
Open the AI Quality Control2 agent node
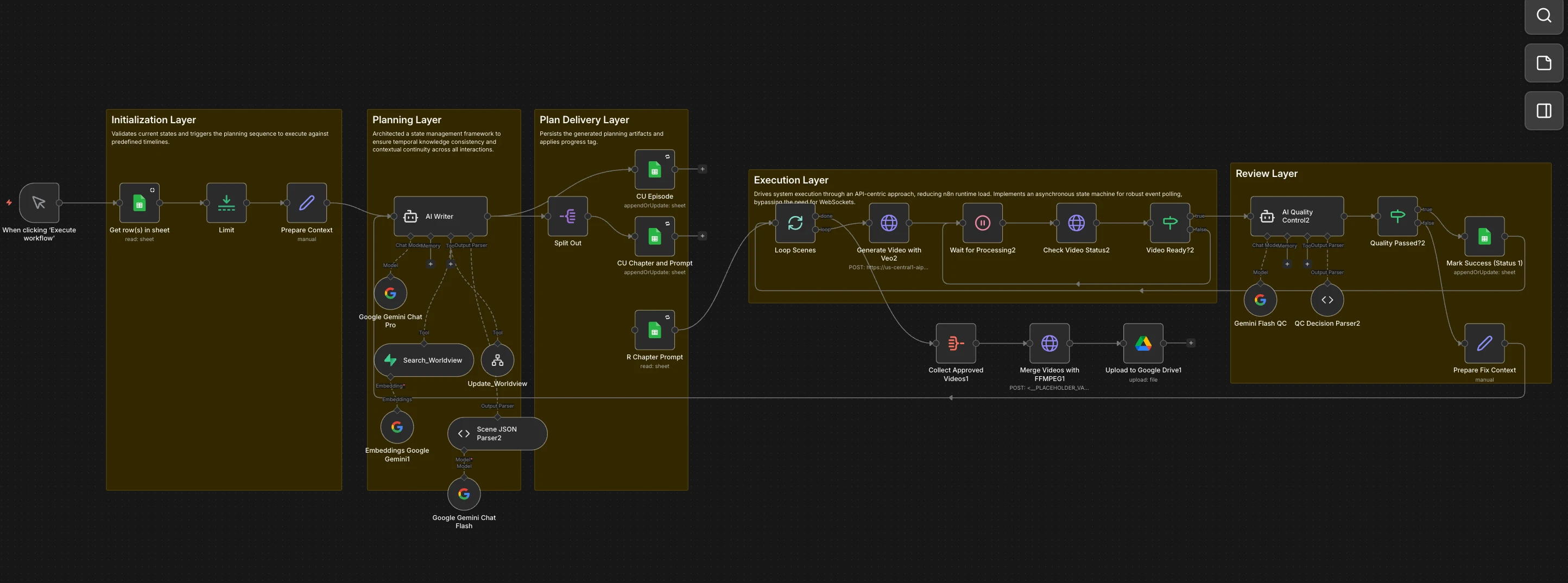(x=1297, y=216)
